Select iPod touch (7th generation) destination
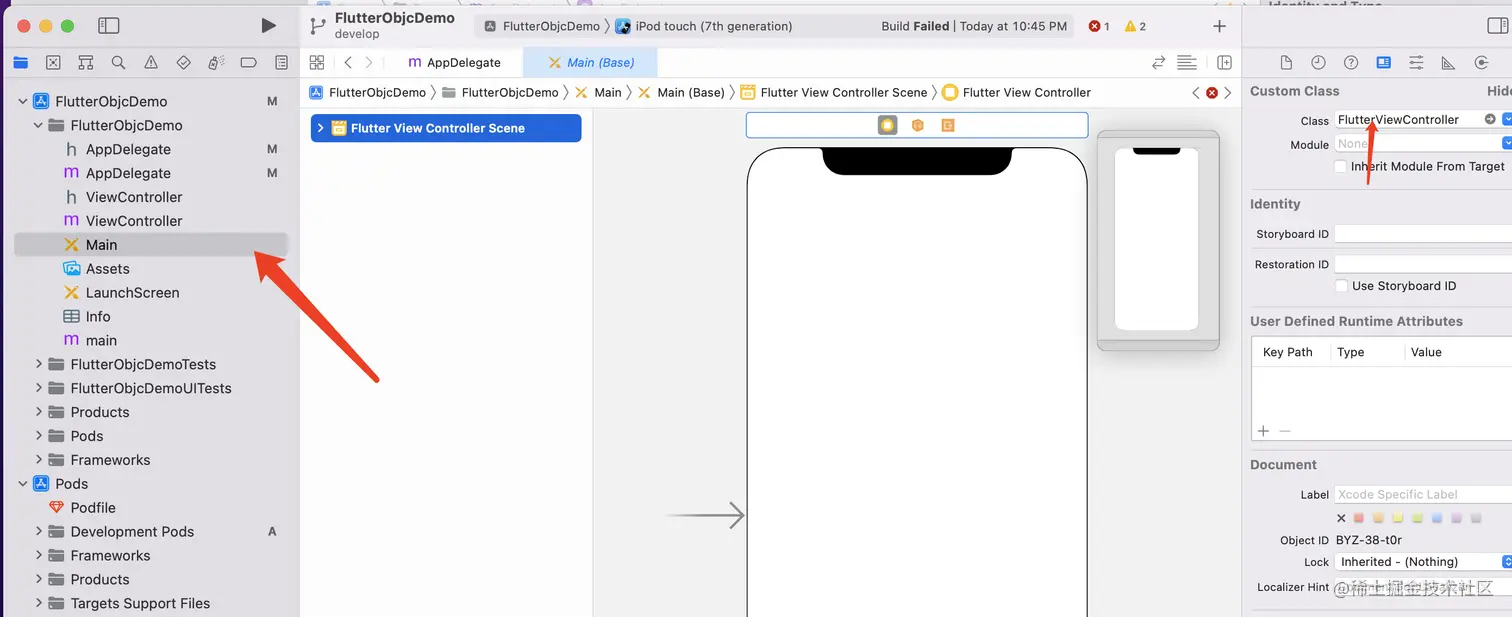The image size is (1512, 617). 704,26
